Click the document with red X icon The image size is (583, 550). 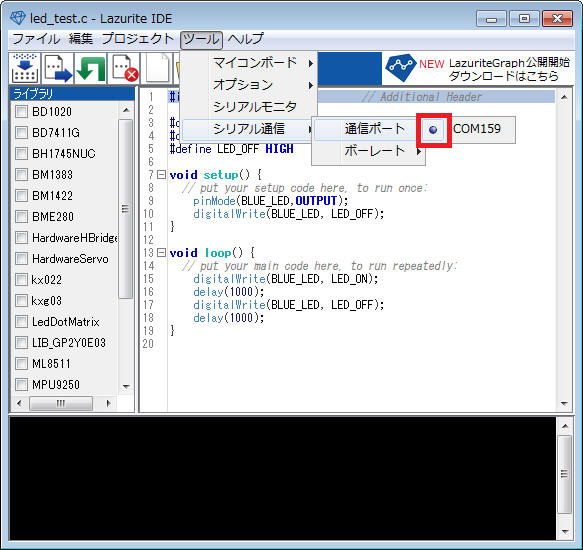tap(124, 68)
